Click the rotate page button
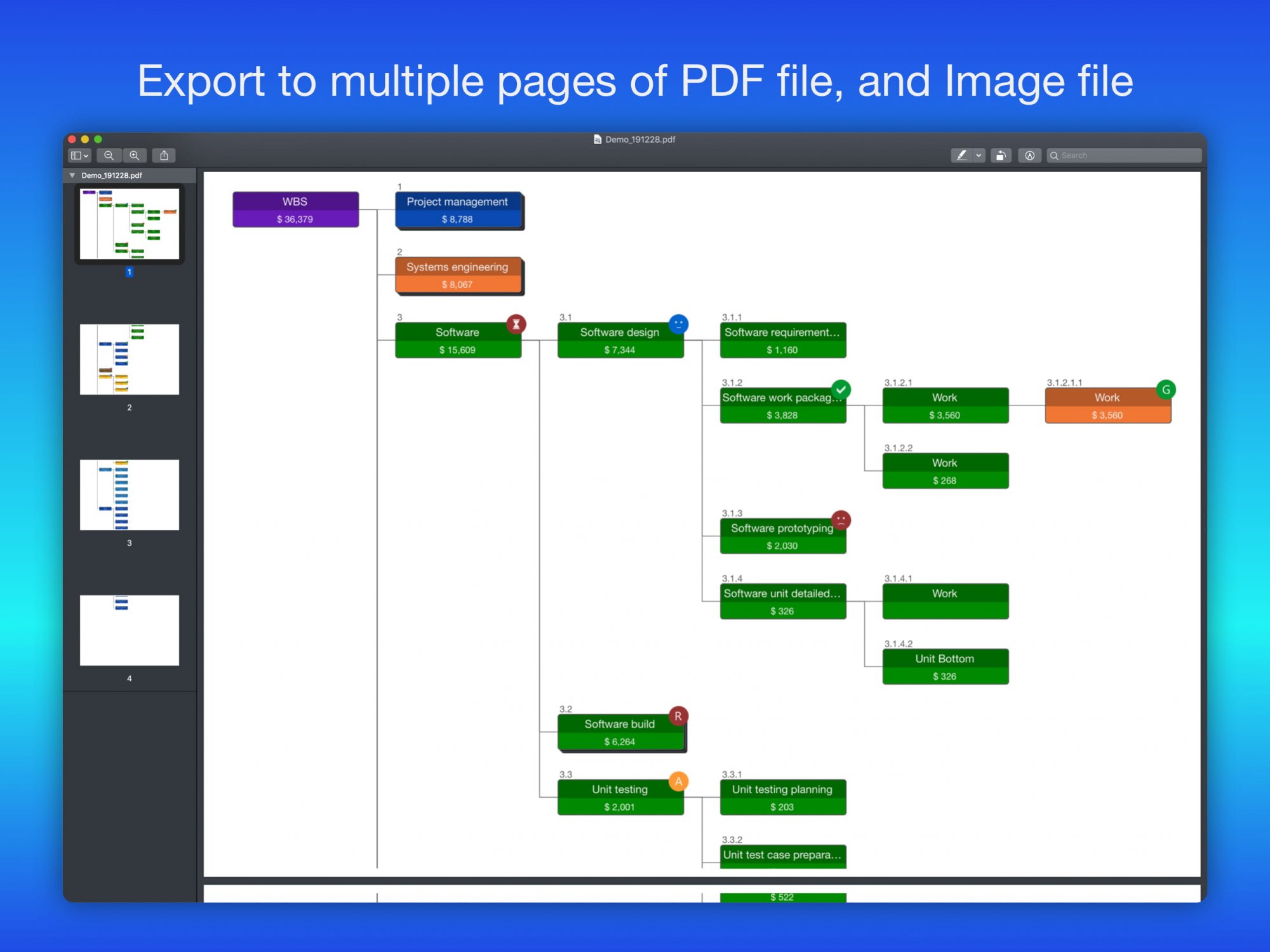This screenshot has height=952, width=1270. [1001, 155]
